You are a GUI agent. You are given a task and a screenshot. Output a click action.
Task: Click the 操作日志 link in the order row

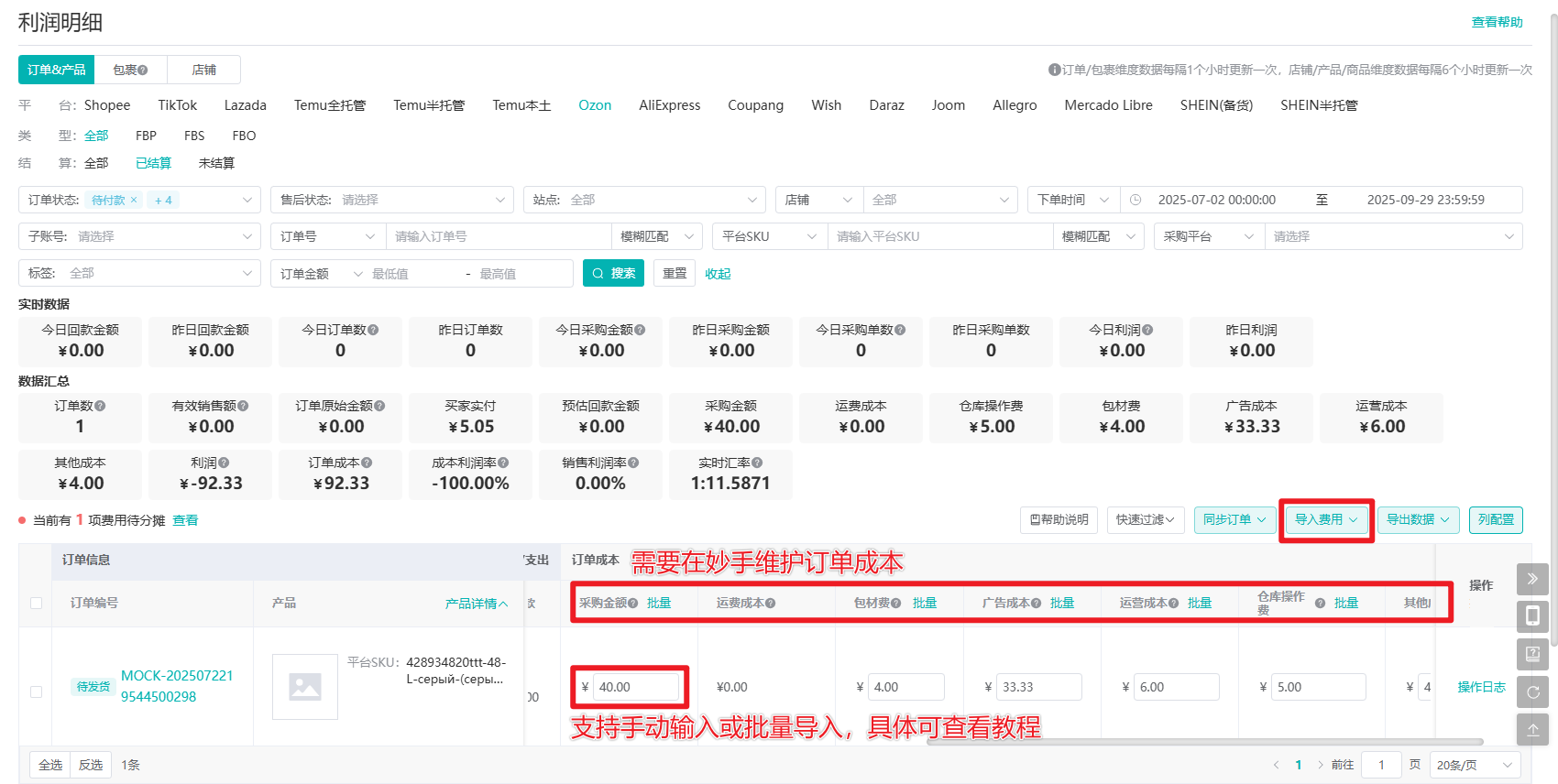pyautogui.click(x=1482, y=687)
